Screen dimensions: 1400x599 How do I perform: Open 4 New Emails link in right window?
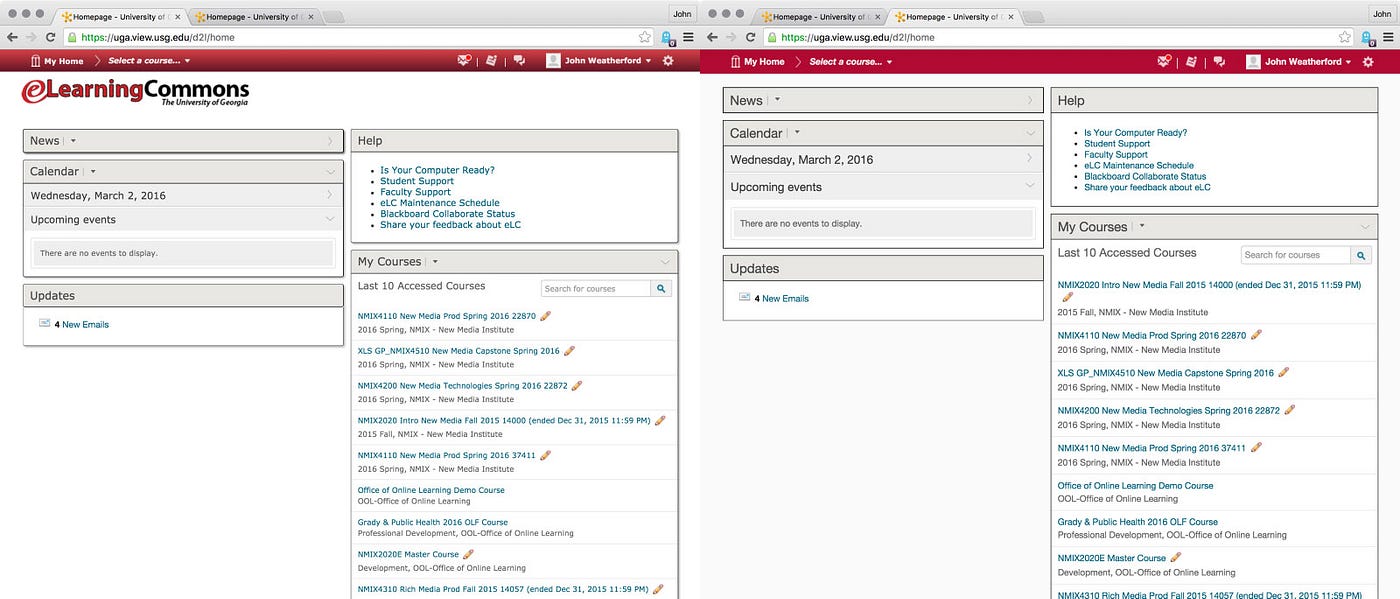pyautogui.click(x=781, y=298)
